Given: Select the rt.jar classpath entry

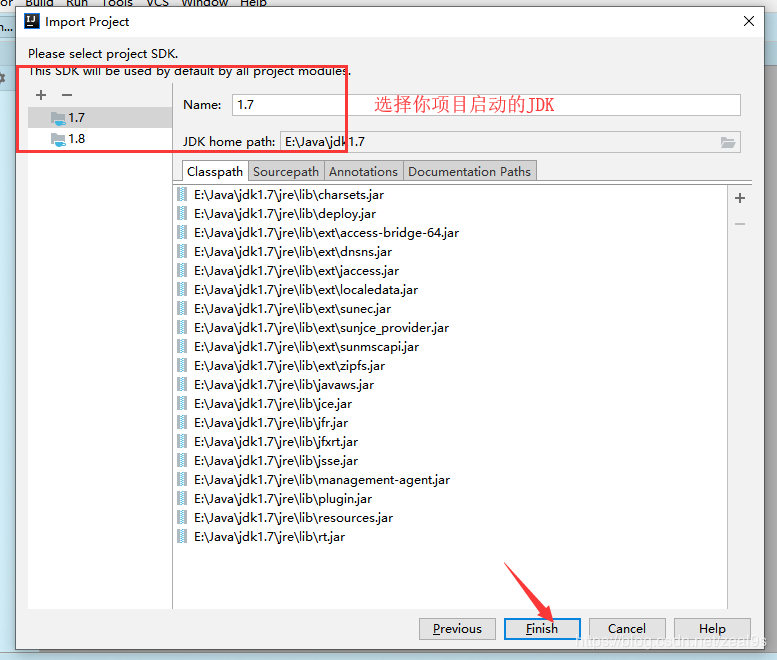Looking at the screenshot, I should click(x=450, y=537).
